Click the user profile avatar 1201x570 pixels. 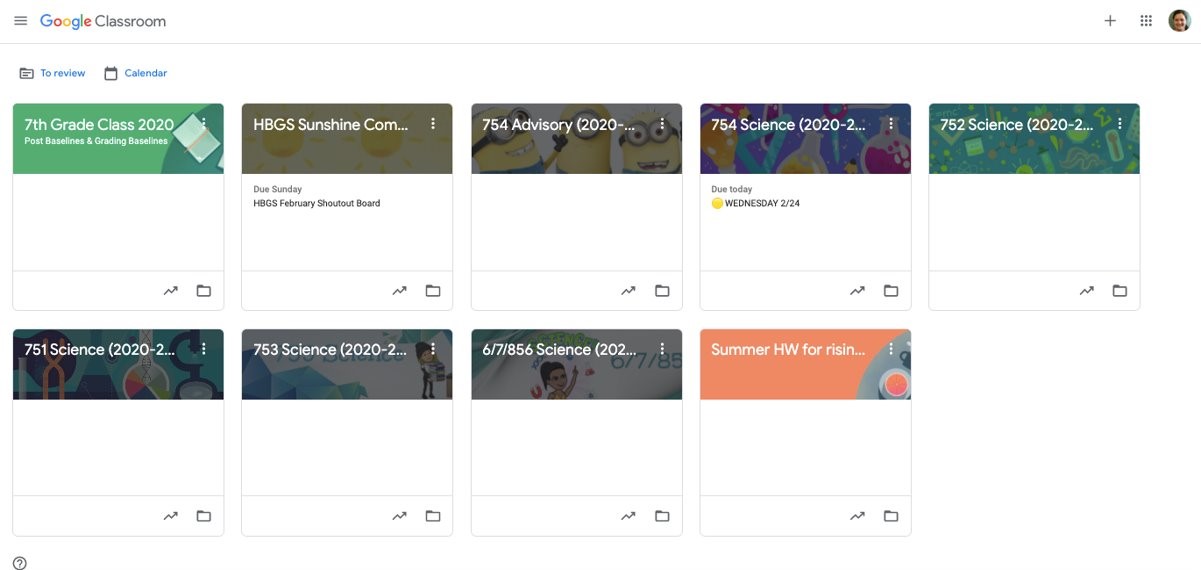point(1180,21)
